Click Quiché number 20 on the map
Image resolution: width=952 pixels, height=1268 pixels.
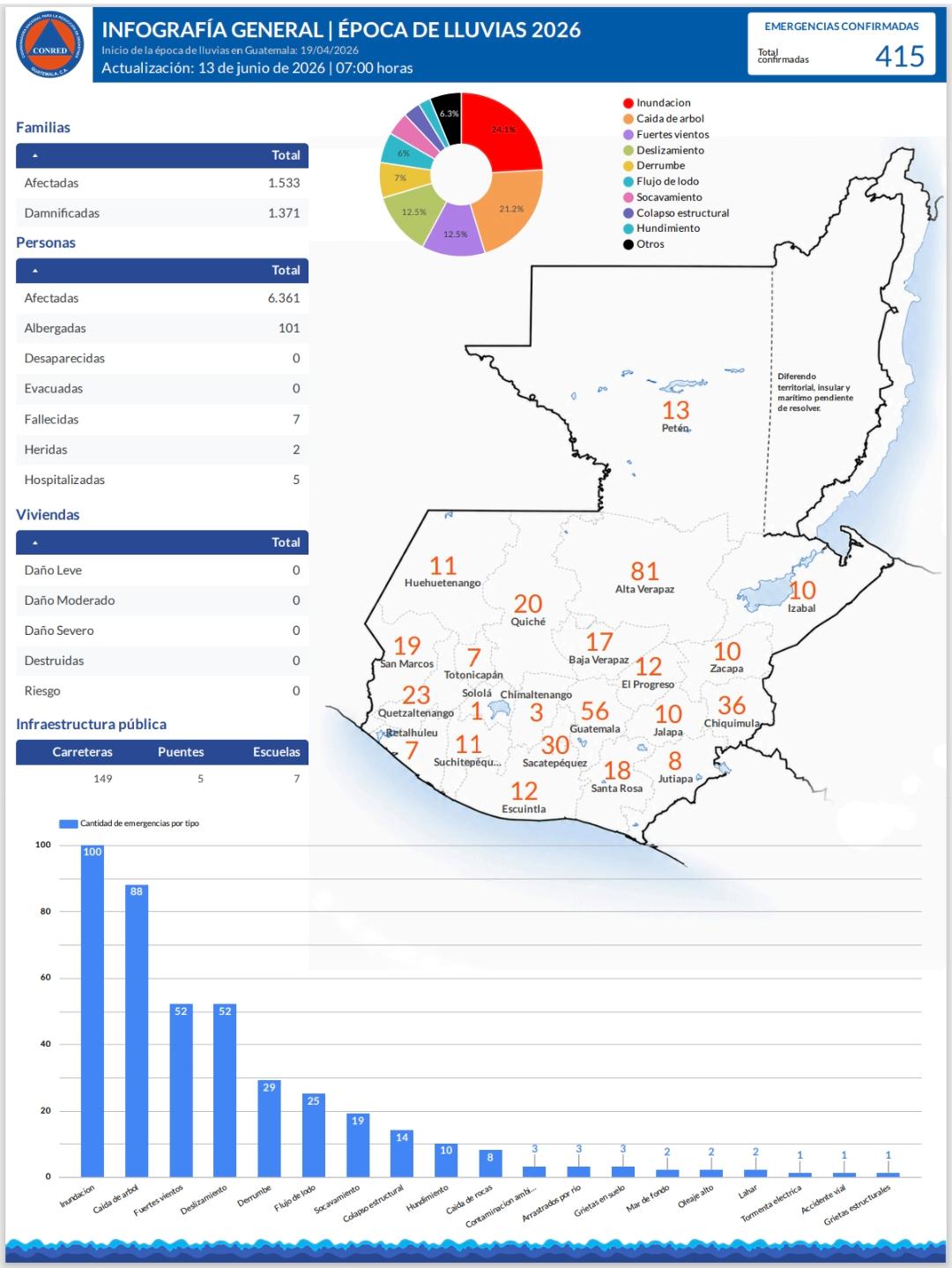point(528,603)
